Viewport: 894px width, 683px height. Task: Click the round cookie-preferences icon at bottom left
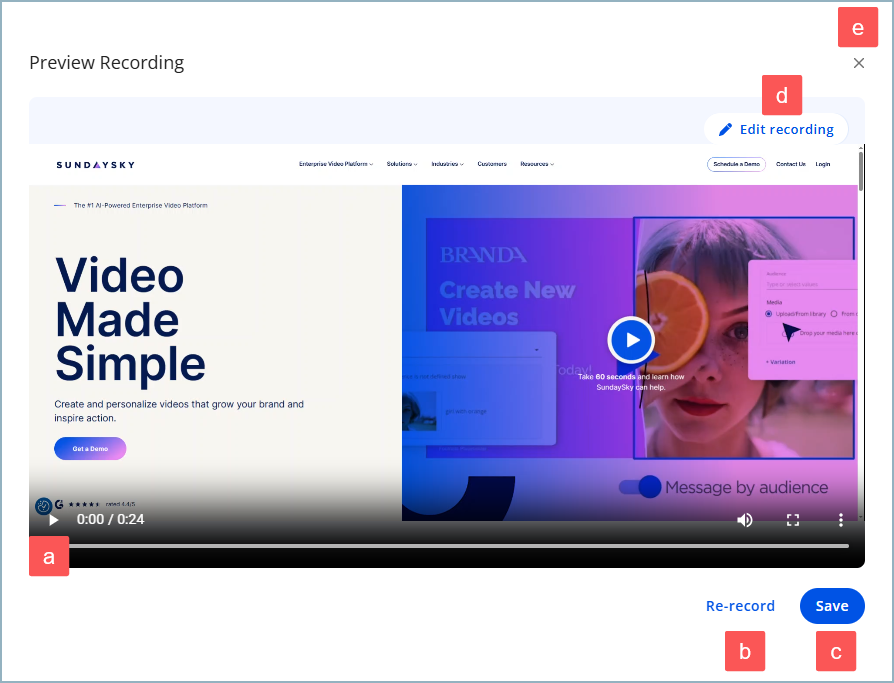pyautogui.click(x=43, y=506)
